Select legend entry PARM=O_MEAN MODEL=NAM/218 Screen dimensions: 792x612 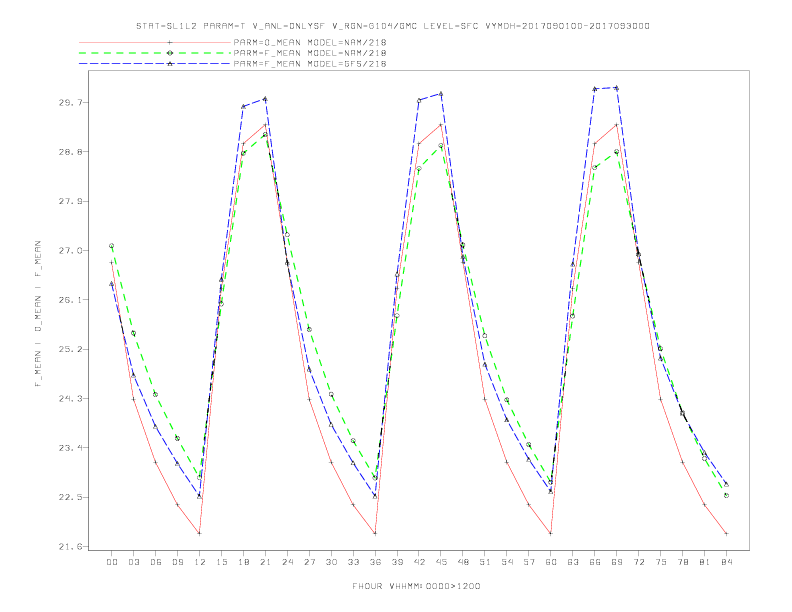click(x=310, y=42)
